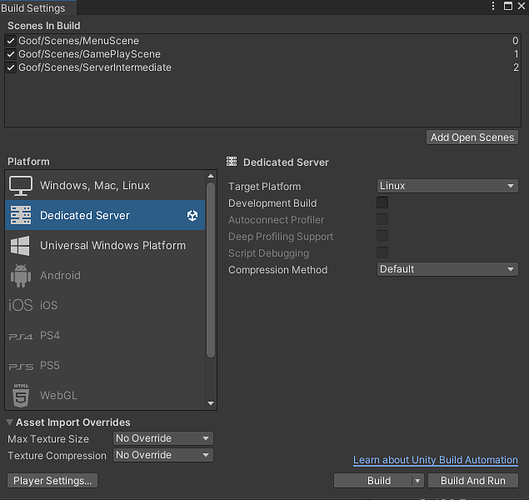Screen dimensions: 529x500
Task: Select the Windows, Mac, Linux monitor icon
Action: pos(21,186)
